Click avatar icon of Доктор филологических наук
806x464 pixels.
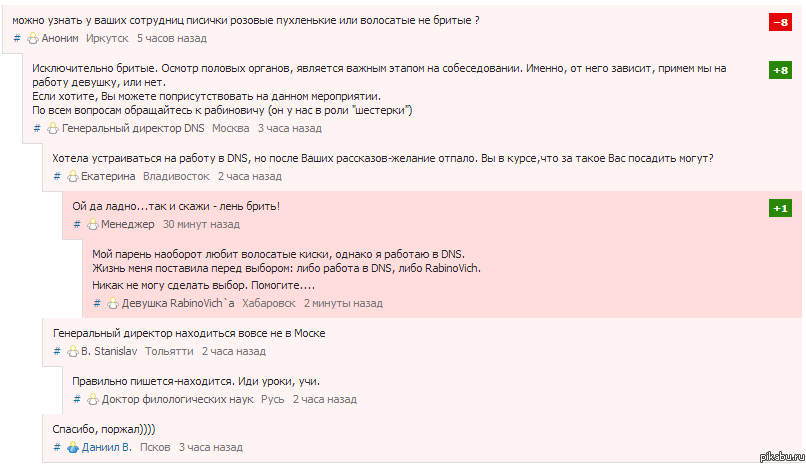pos(93,400)
